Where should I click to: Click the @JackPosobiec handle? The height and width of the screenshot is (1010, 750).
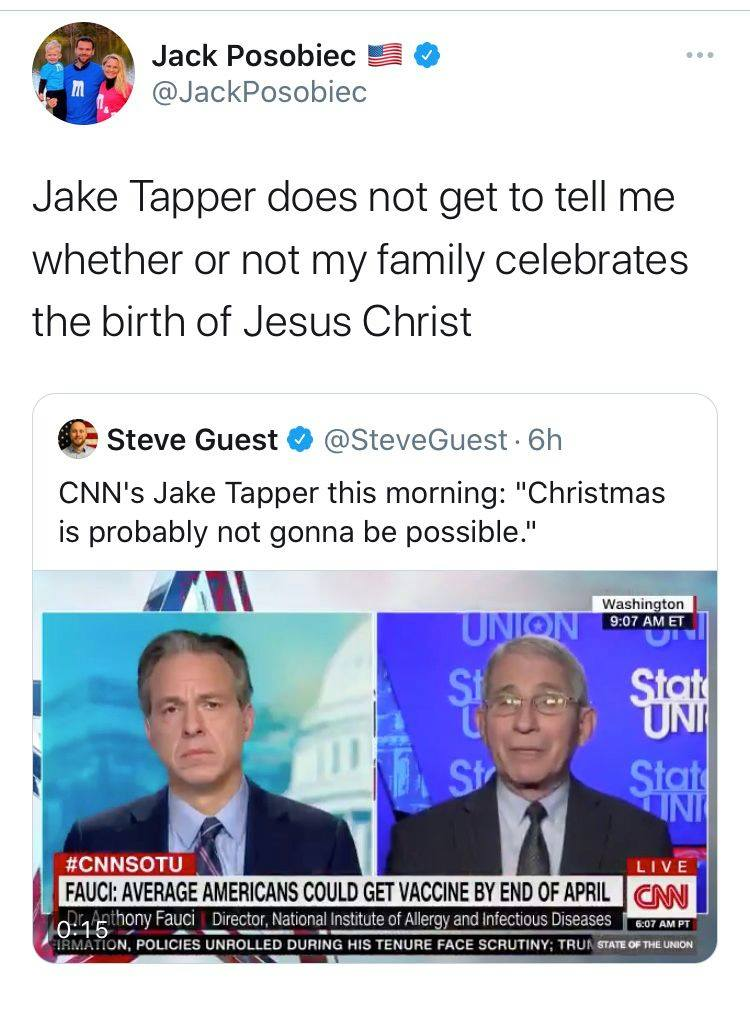tap(259, 92)
